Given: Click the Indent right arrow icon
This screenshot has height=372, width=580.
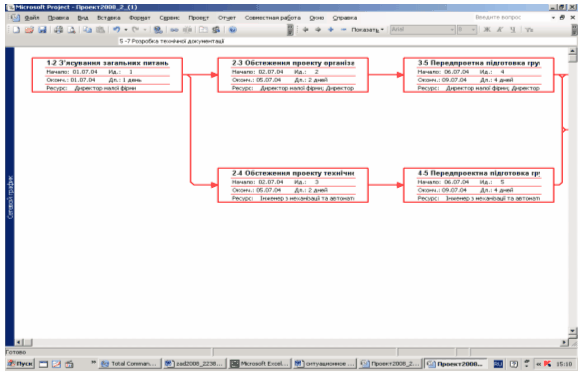Looking at the screenshot, I should pyautogui.click(x=318, y=30).
